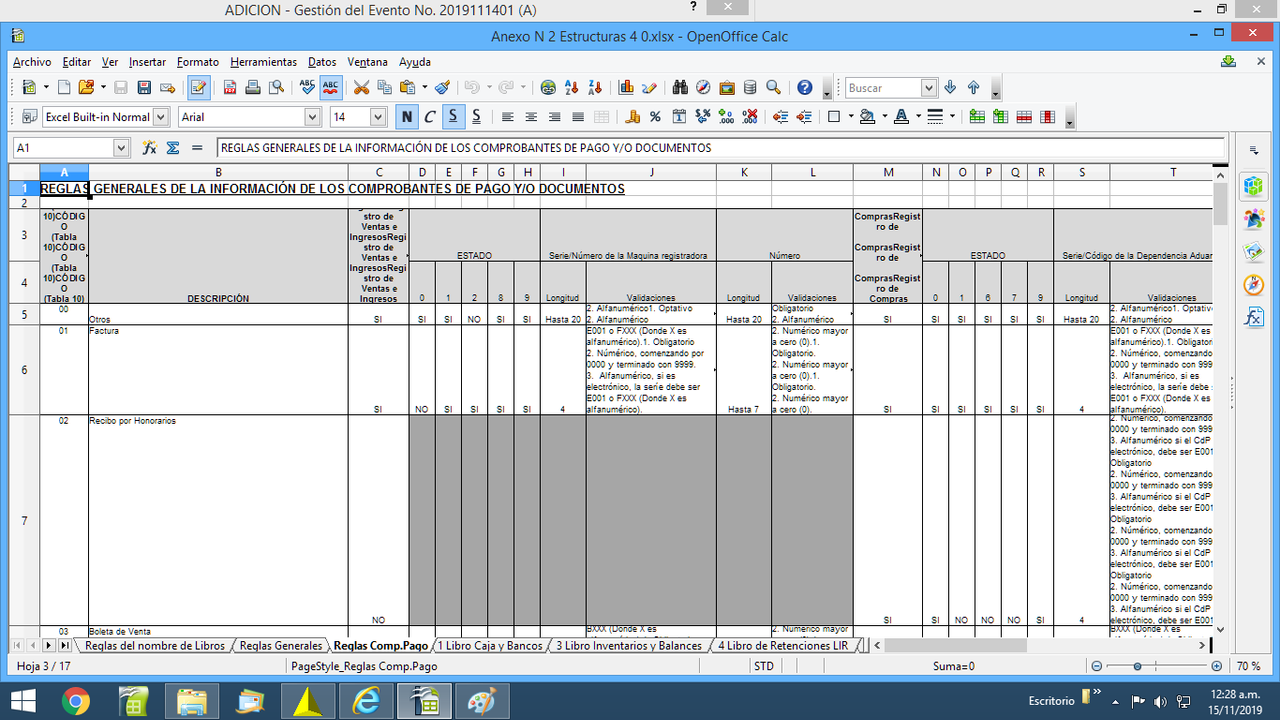Open the Function Wizard icon
Image resolution: width=1280 pixels, height=720 pixels.
[x=150, y=148]
